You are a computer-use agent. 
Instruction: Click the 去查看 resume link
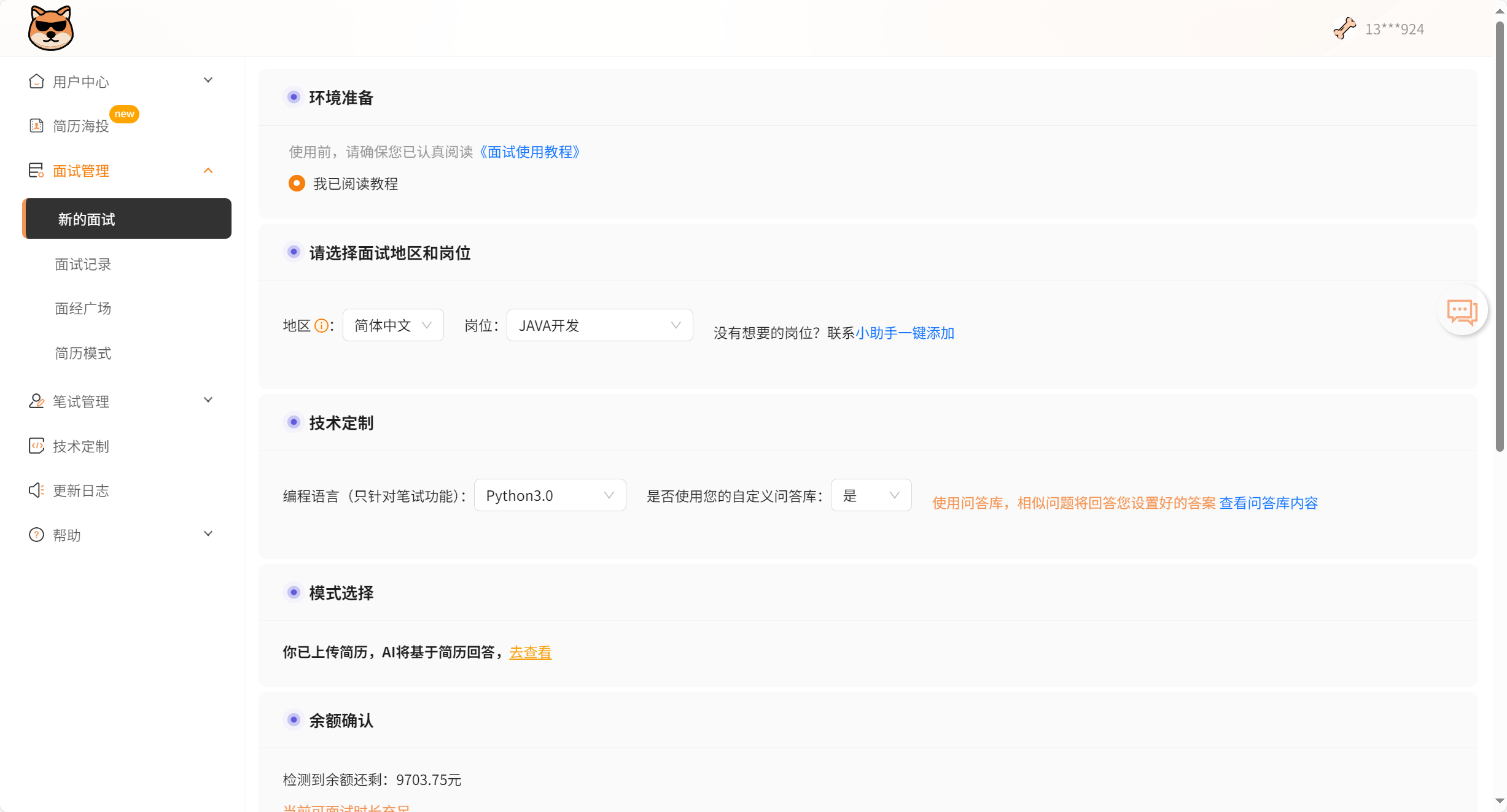tap(530, 652)
